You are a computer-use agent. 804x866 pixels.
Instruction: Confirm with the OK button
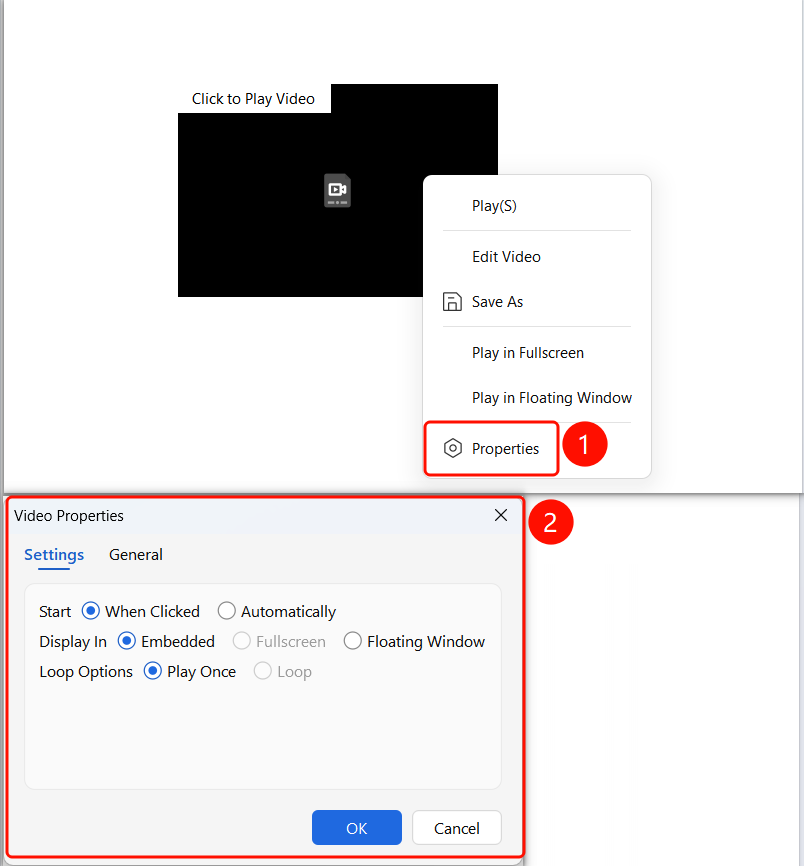[x=357, y=827]
